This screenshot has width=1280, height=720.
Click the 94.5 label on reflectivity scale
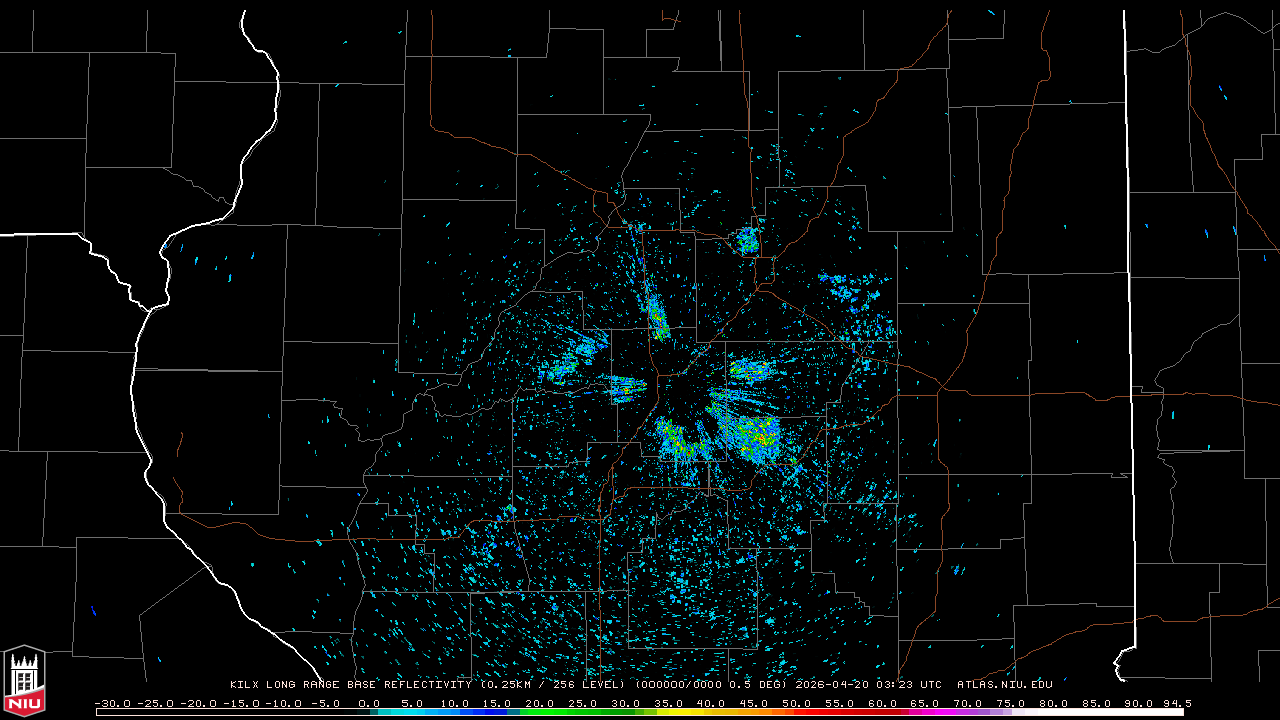point(1176,703)
